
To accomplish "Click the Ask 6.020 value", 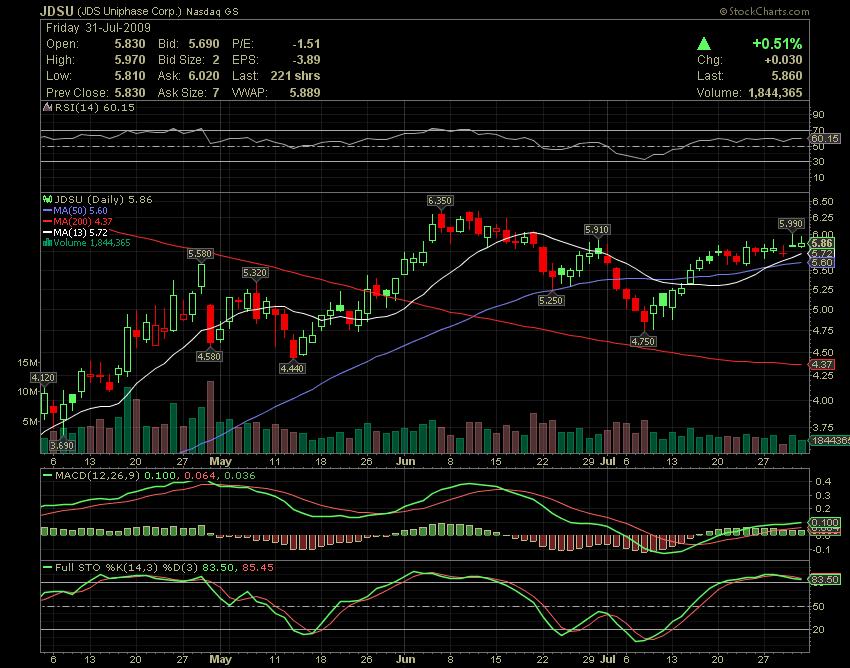I will tap(204, 76).
